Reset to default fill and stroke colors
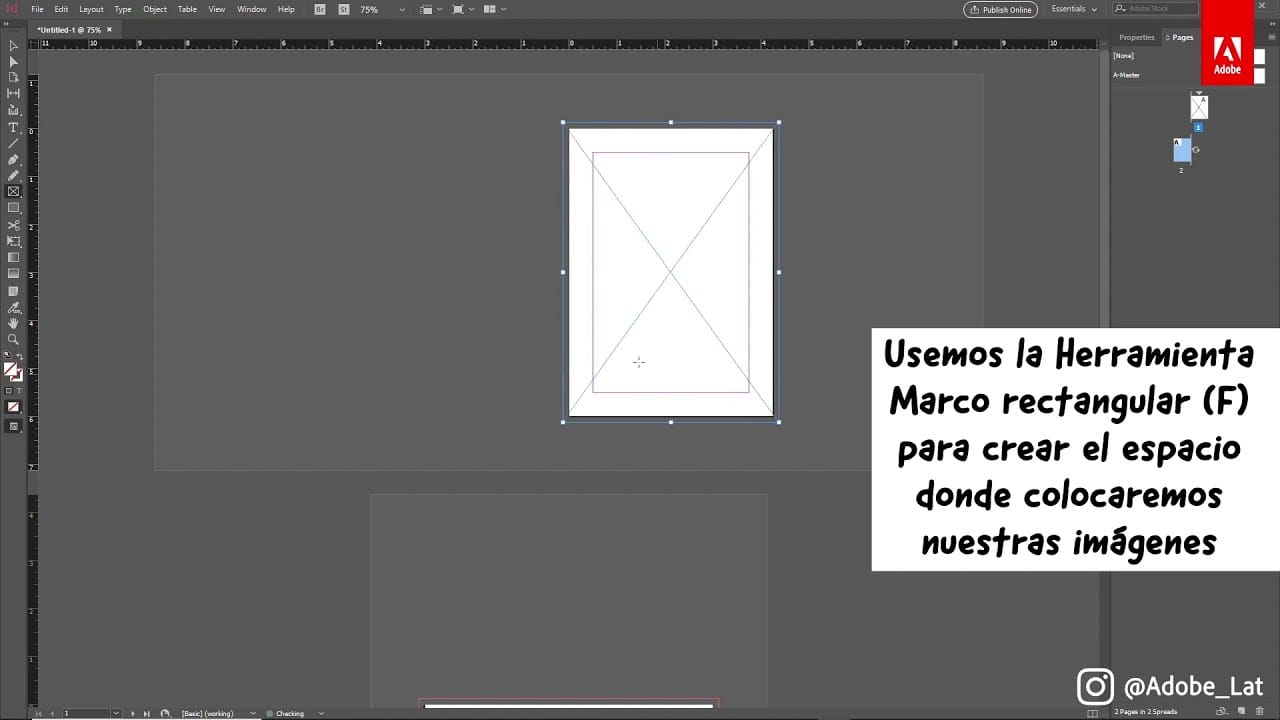The width and height of the screenshot is (1280, 720). [x=8, y=356]
